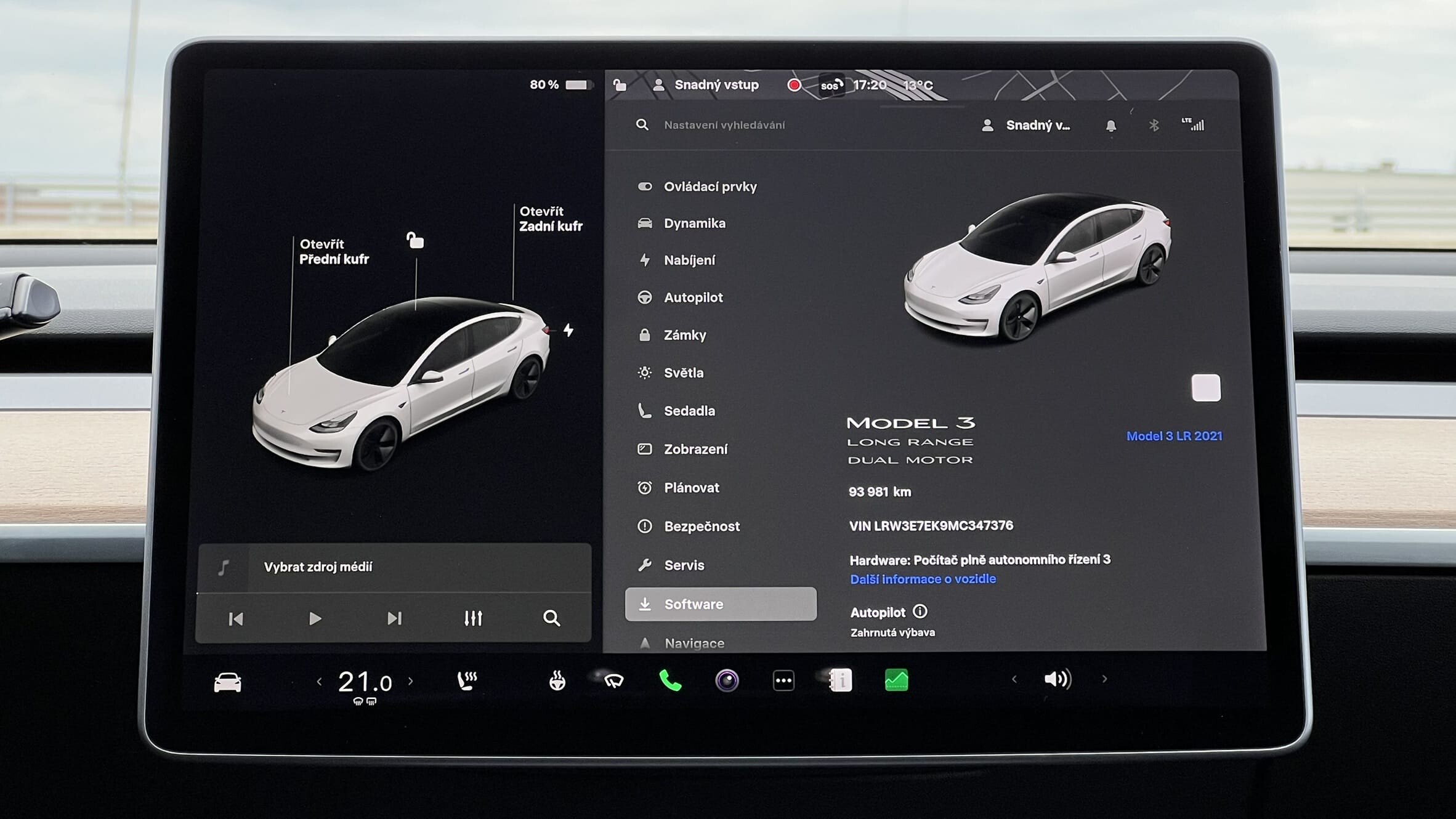
Task: Tap the white car color swatch
Action: [x=1205, y=388]
